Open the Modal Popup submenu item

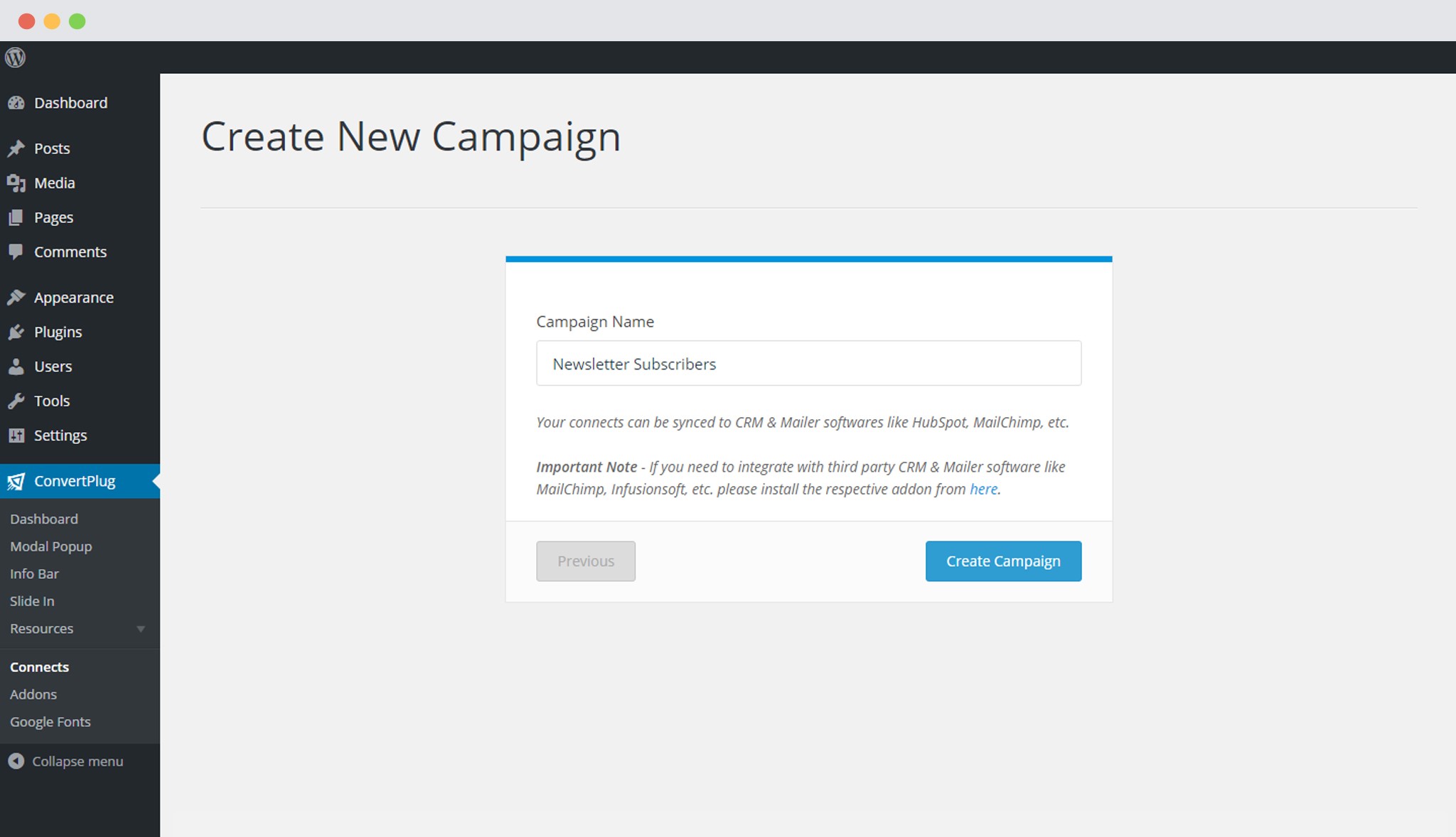51,546
